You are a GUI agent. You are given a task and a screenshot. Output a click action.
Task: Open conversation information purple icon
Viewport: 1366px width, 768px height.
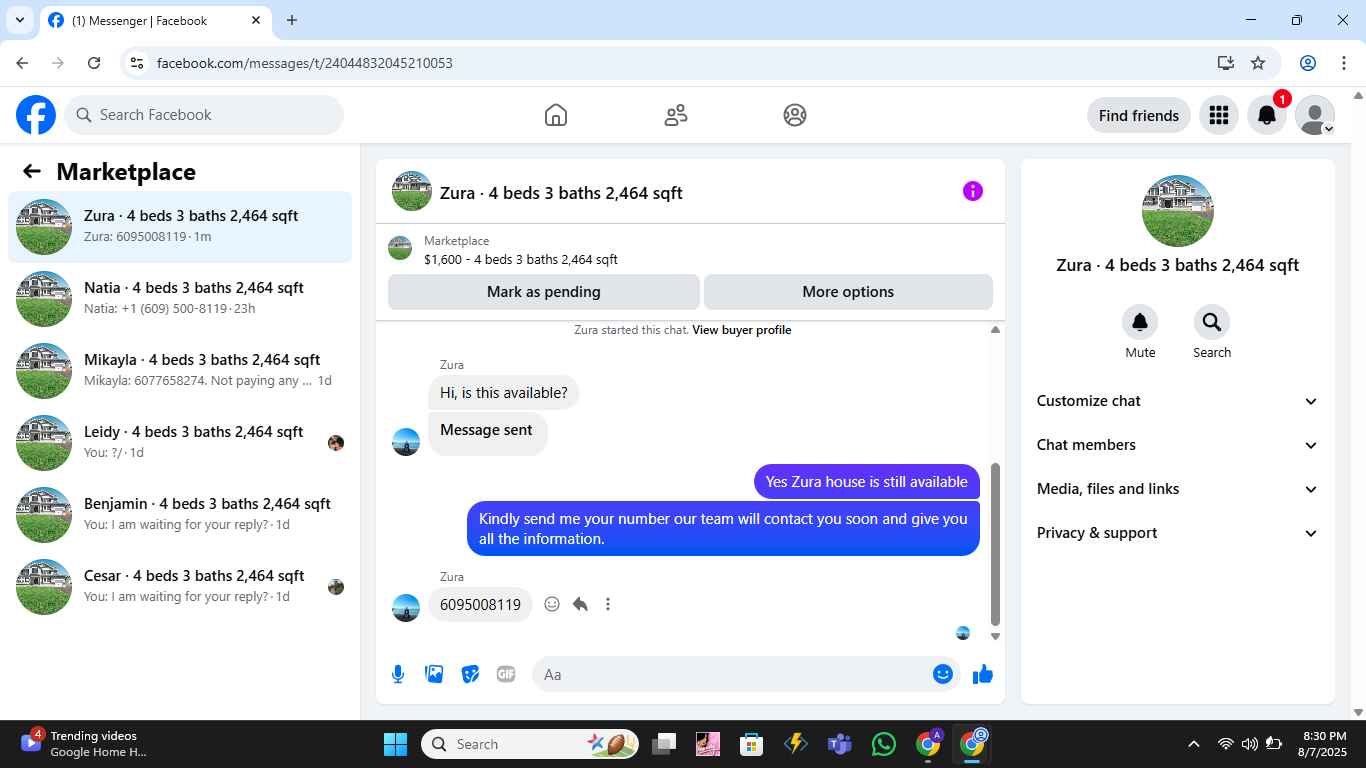pos(973,191)
